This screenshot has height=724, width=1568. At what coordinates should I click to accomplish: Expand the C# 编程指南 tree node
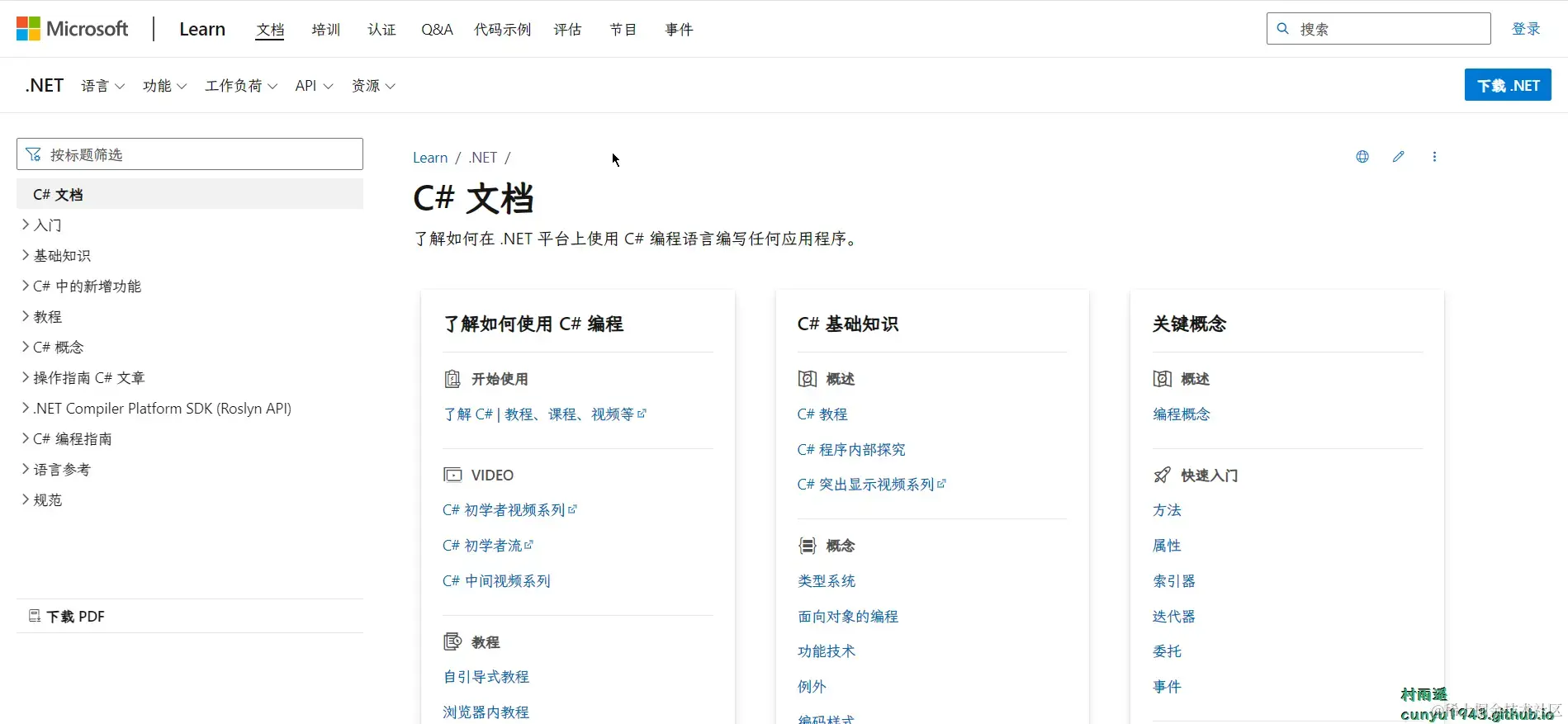(26, 438)
